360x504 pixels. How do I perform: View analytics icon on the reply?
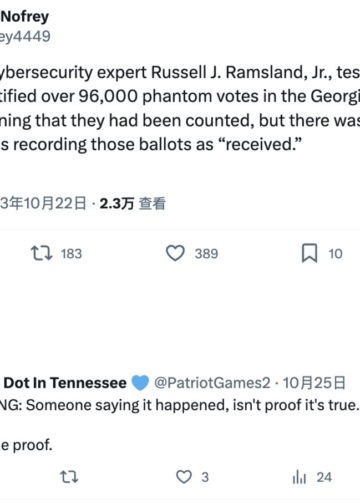tap(299, 477)
